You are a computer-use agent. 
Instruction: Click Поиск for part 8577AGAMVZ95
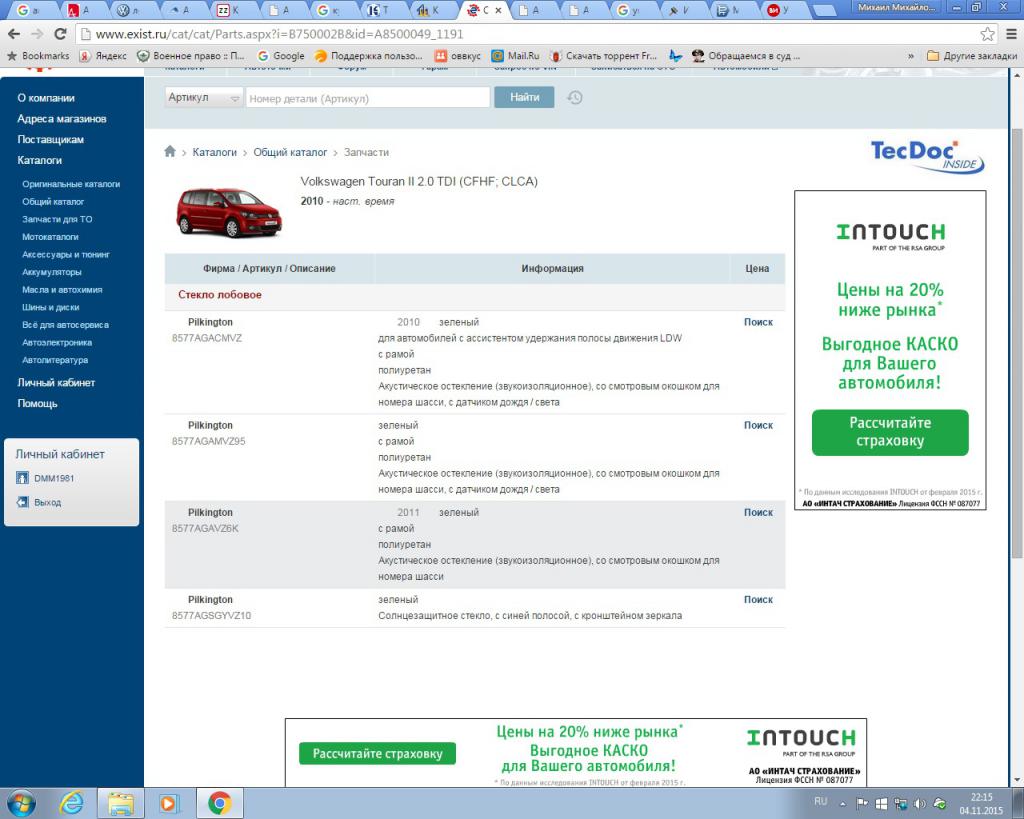click(x=758, y=425)
